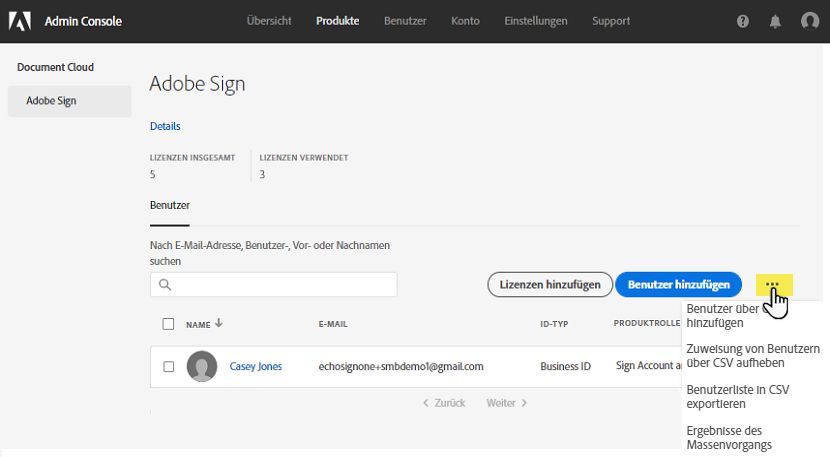The width and height of the screenshot is (830, 457).
Task: Click the Benutzer hinzufügen button
Action: point(679,284)
